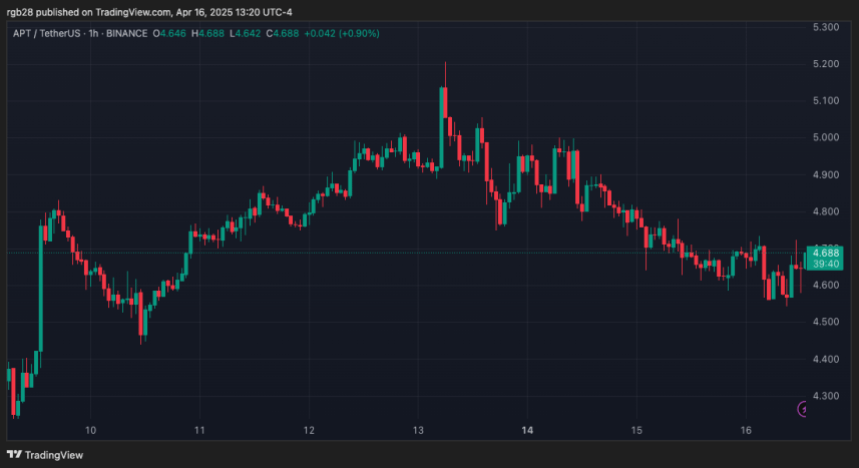859x468 pixels.
Task: Click the 4.400 level on price scale
Action: (825, 359)
